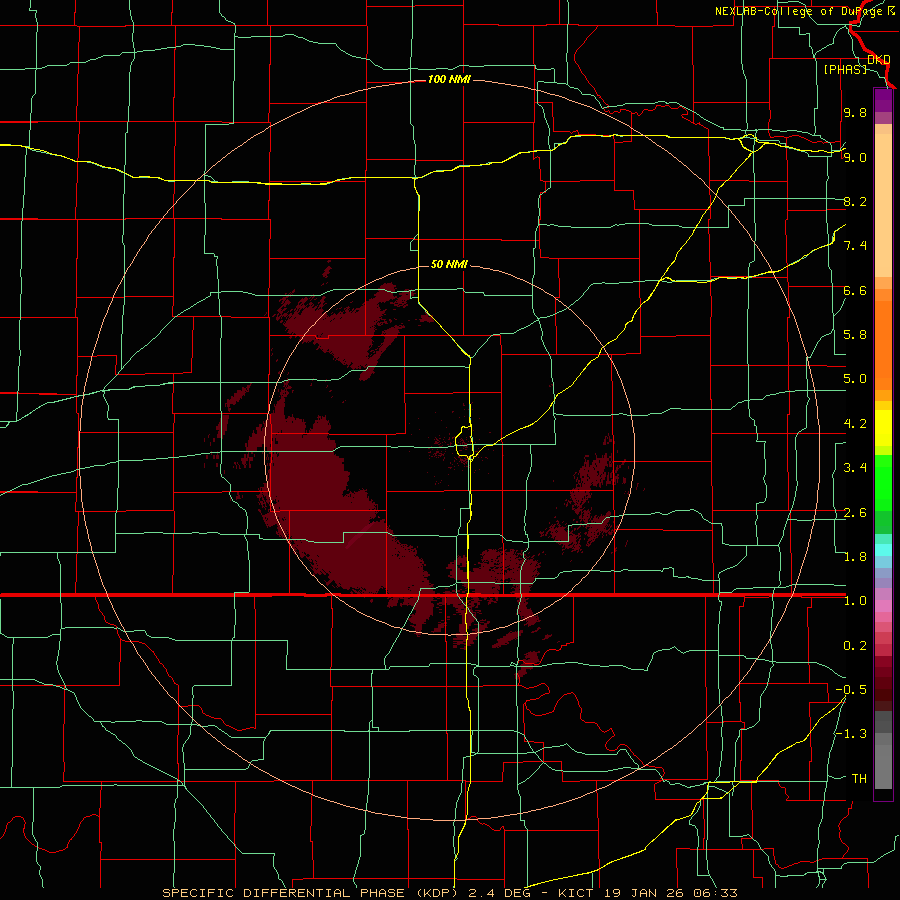Pick the pale peach segment of color bar

tap(883, 207)
